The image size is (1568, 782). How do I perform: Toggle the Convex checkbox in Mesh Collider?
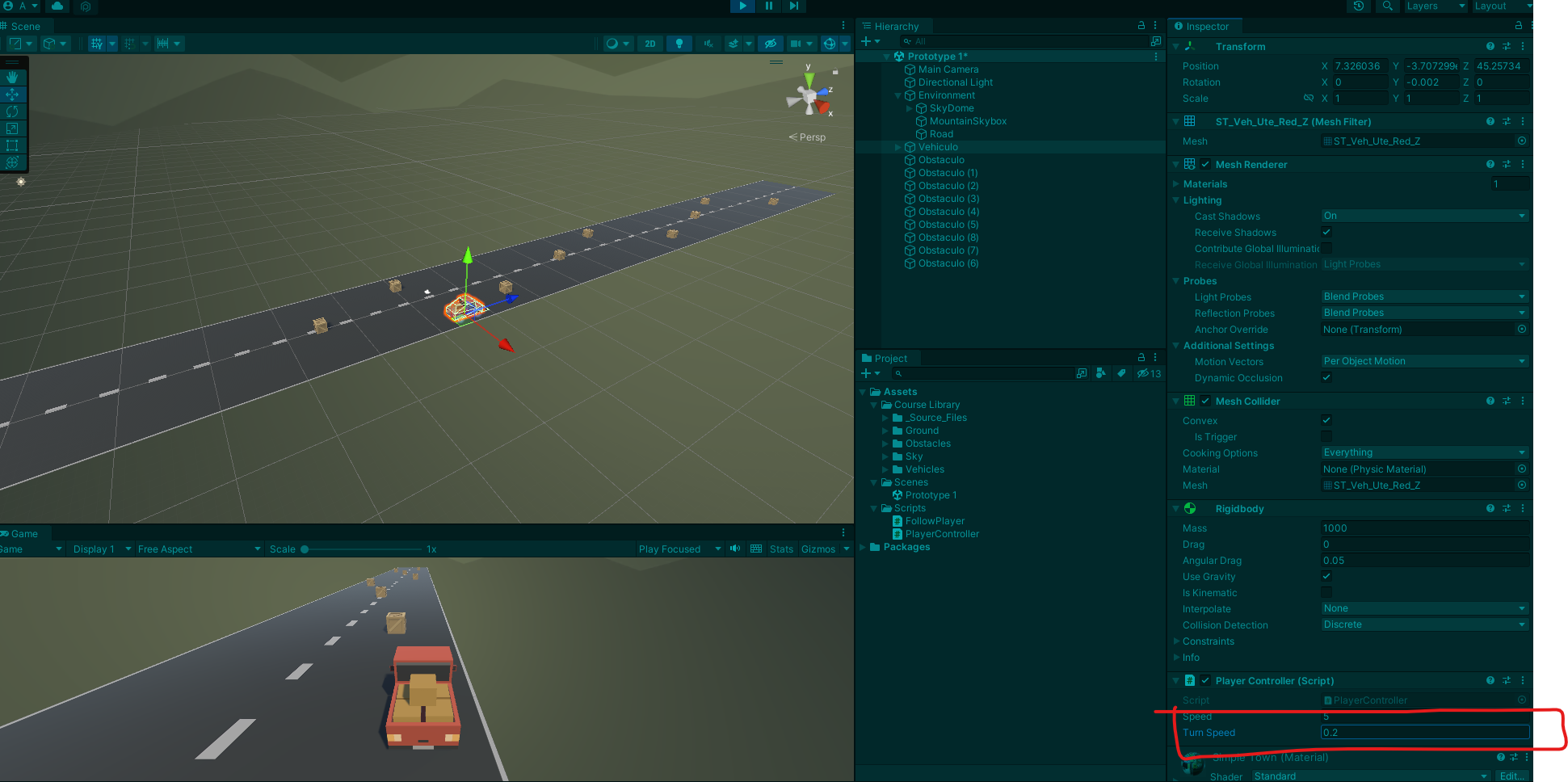(x=1326, y=420)
